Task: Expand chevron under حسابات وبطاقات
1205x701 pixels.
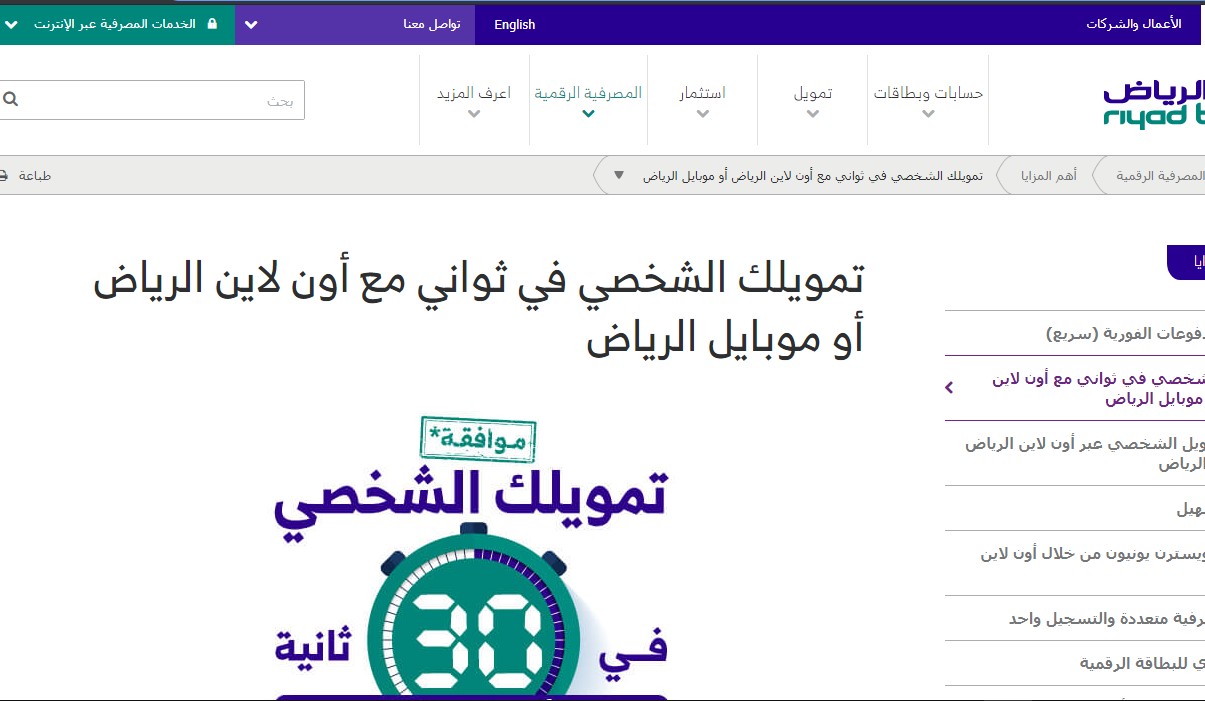Action: 928,114
